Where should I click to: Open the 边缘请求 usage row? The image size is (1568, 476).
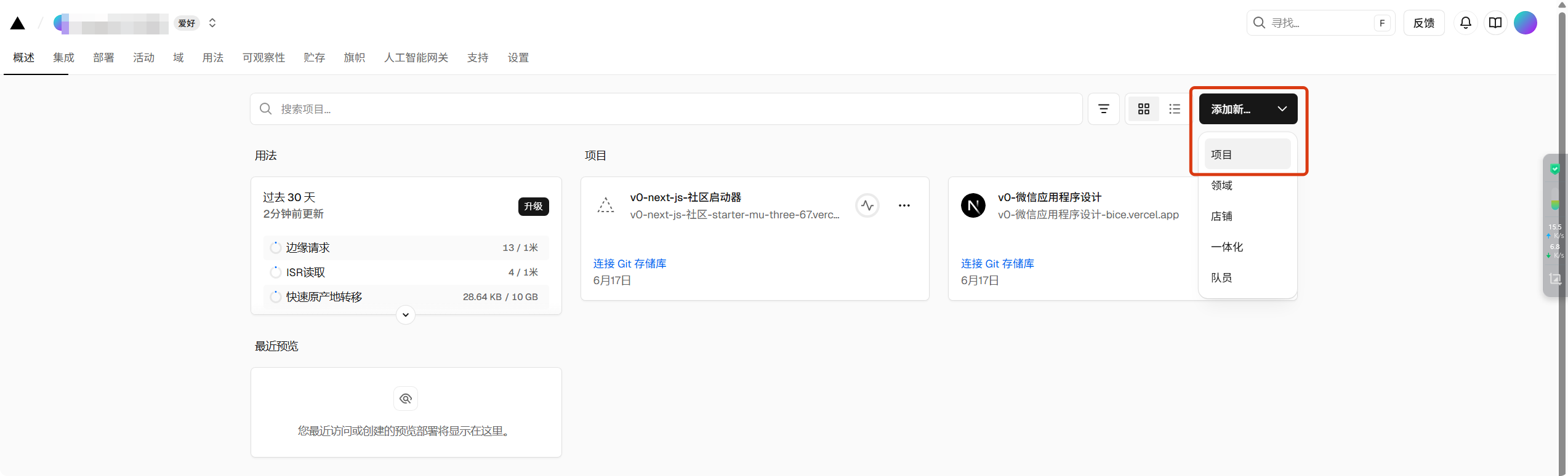pos(406,248)
